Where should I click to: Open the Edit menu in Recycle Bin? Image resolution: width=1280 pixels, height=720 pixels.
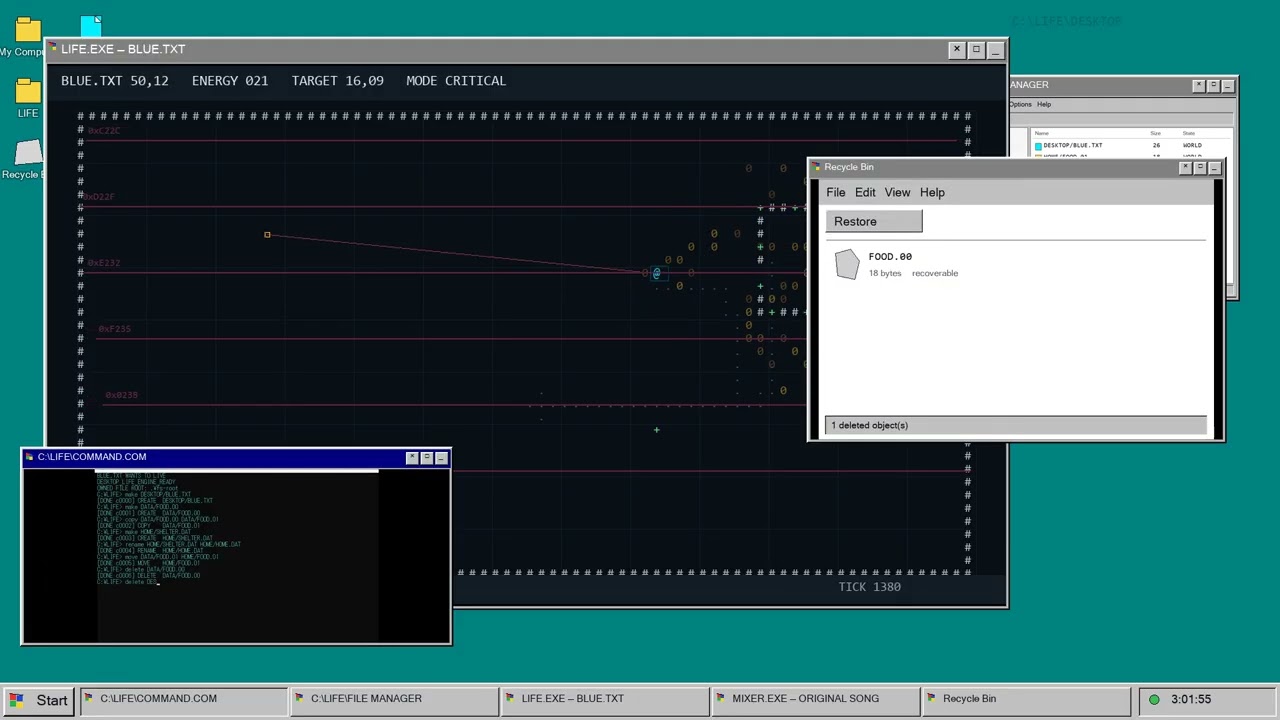(865, 192)
